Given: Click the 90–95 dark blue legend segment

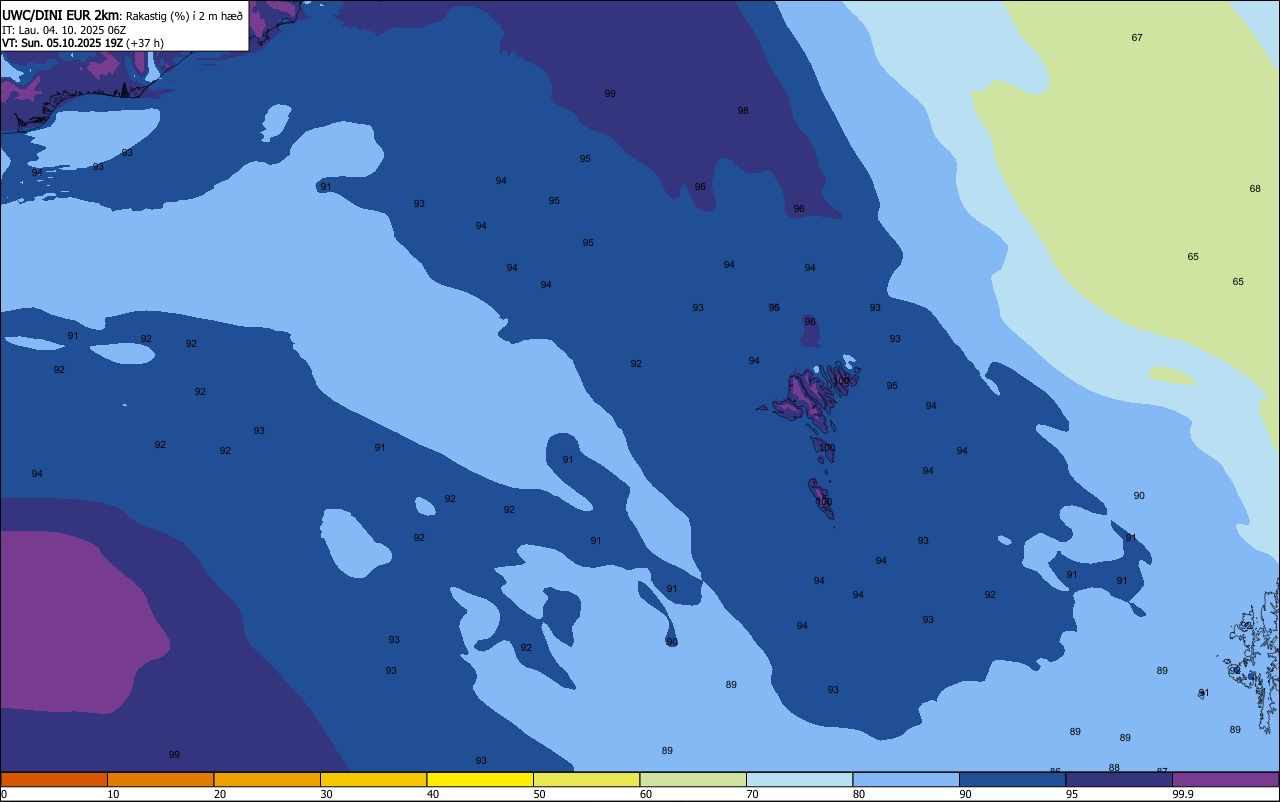Looking at the screenshot, I should (x=1012, y=779).
